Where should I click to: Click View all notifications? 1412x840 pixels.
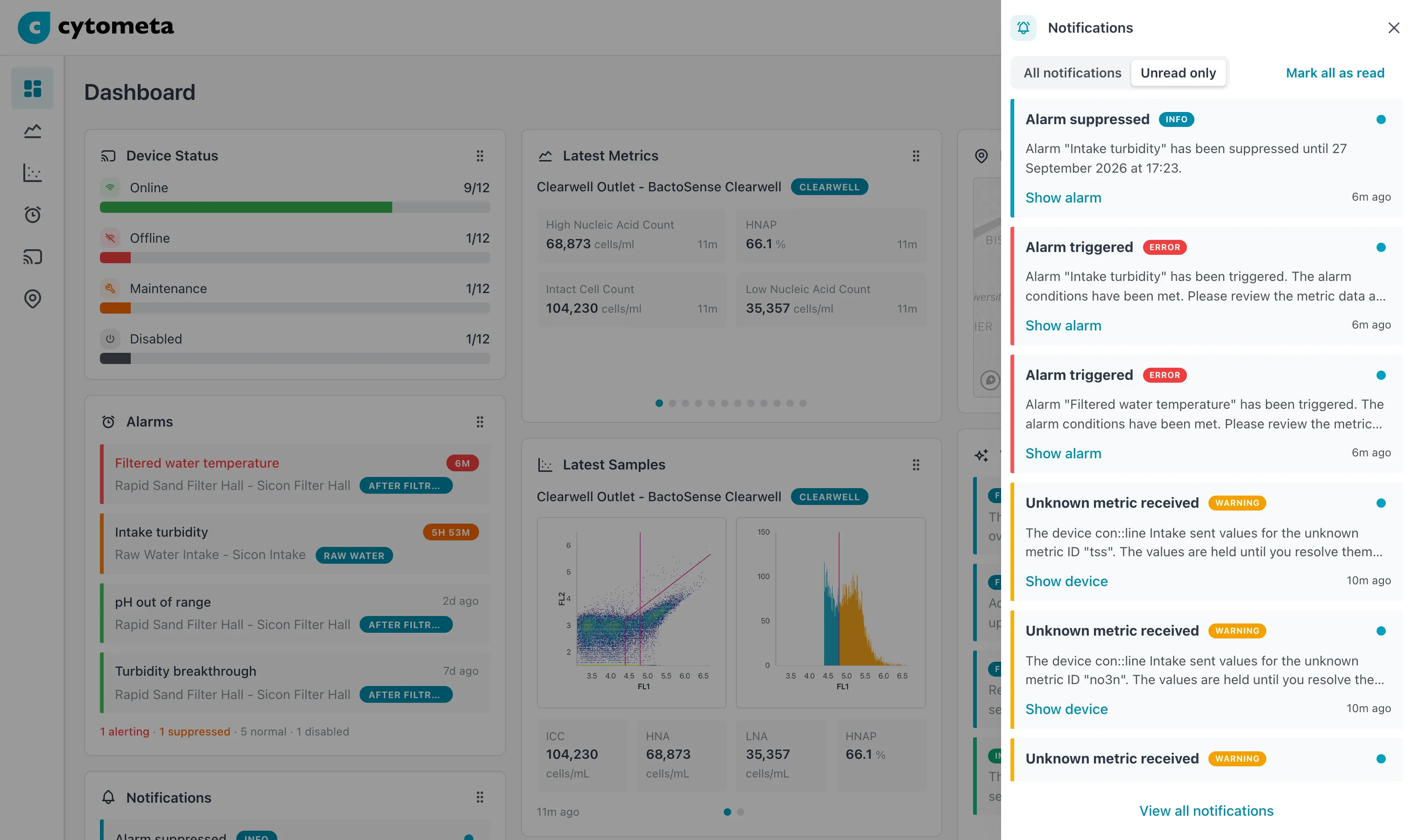pos(1206,811)
